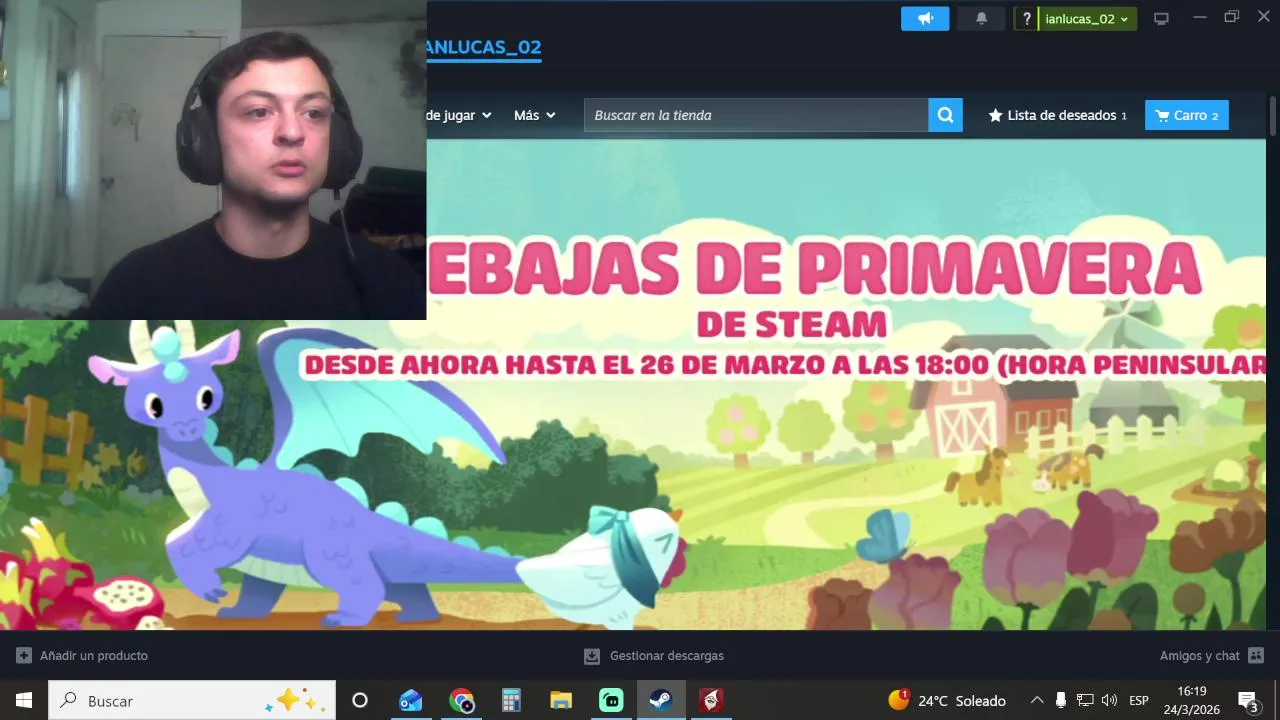Image resolution: width=1280 pixels, height=720 pixels.
Task: Minimize the Steam window
Action: [x=1200, y=17]
